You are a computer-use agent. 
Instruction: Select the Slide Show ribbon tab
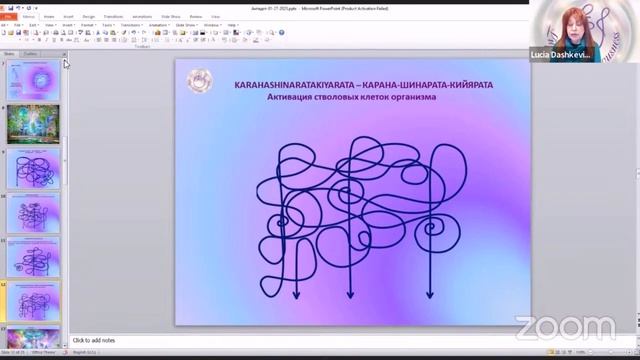point(171,17)
